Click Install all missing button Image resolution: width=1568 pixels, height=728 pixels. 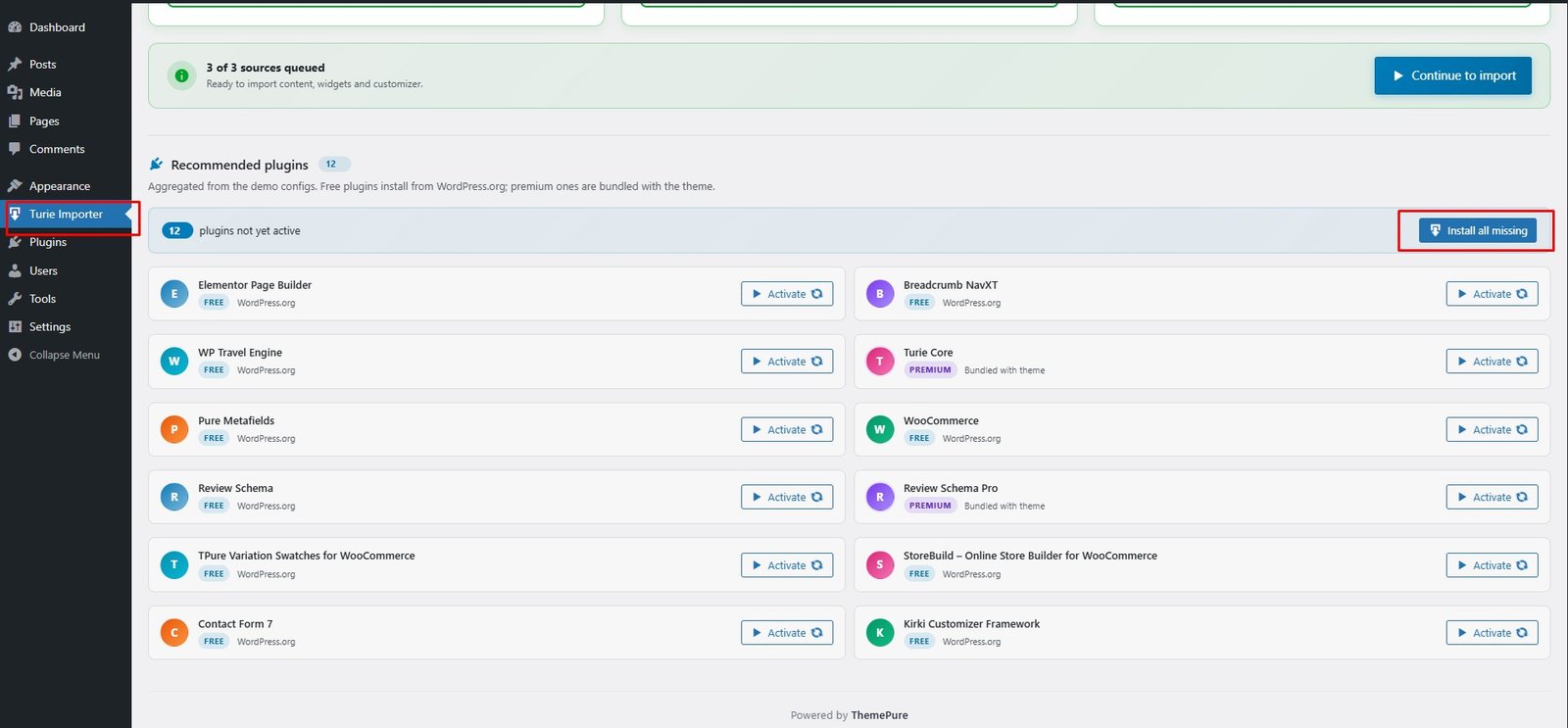1478,231
